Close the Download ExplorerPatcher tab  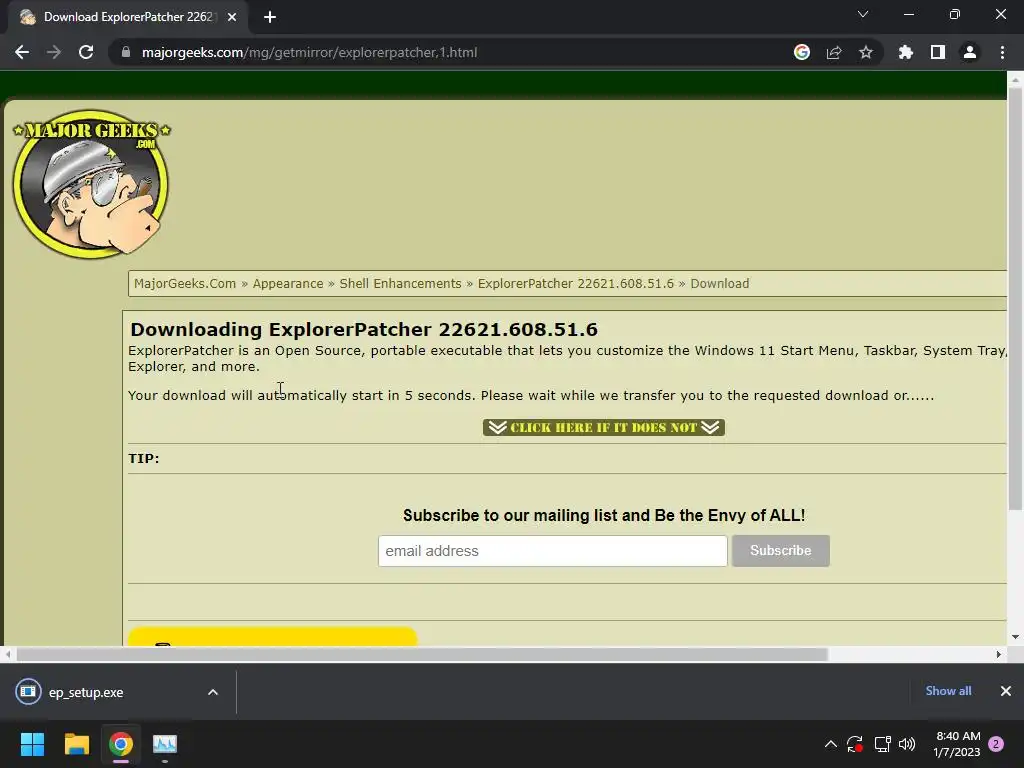click(x=232, y=17)
